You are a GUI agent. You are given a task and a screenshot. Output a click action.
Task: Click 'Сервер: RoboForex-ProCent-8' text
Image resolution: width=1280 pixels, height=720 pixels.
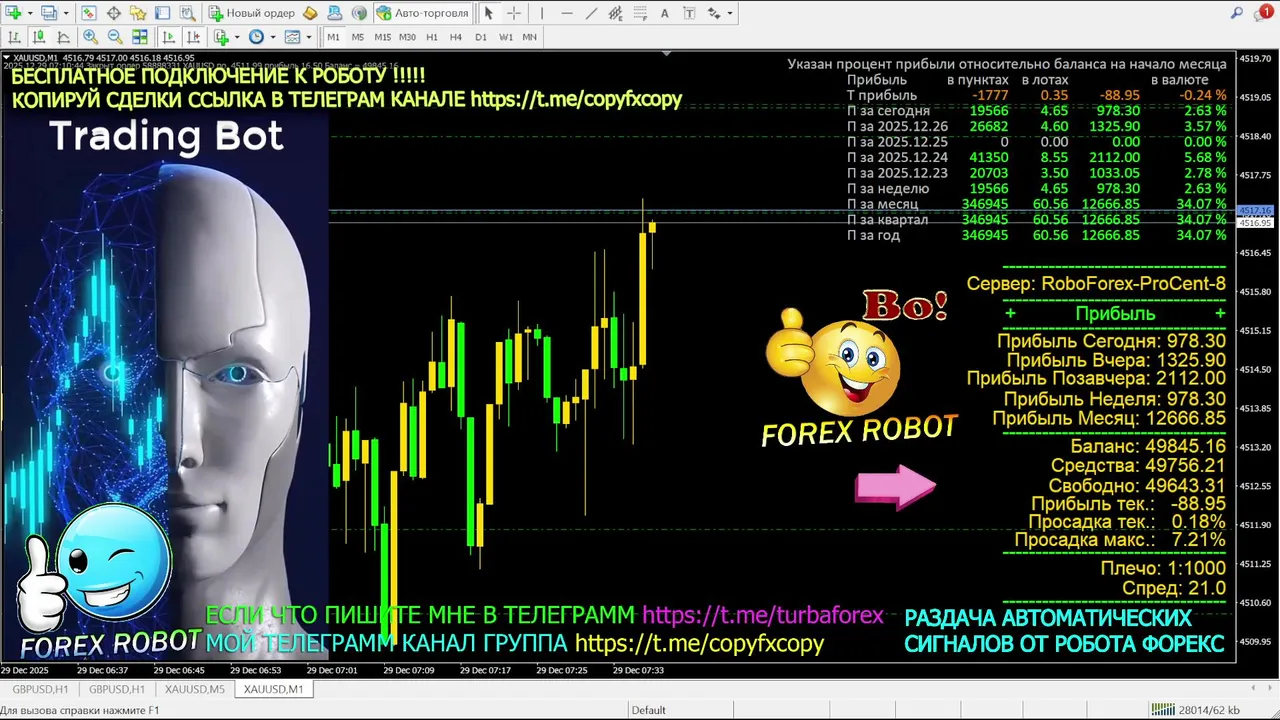pos(1096,284)
